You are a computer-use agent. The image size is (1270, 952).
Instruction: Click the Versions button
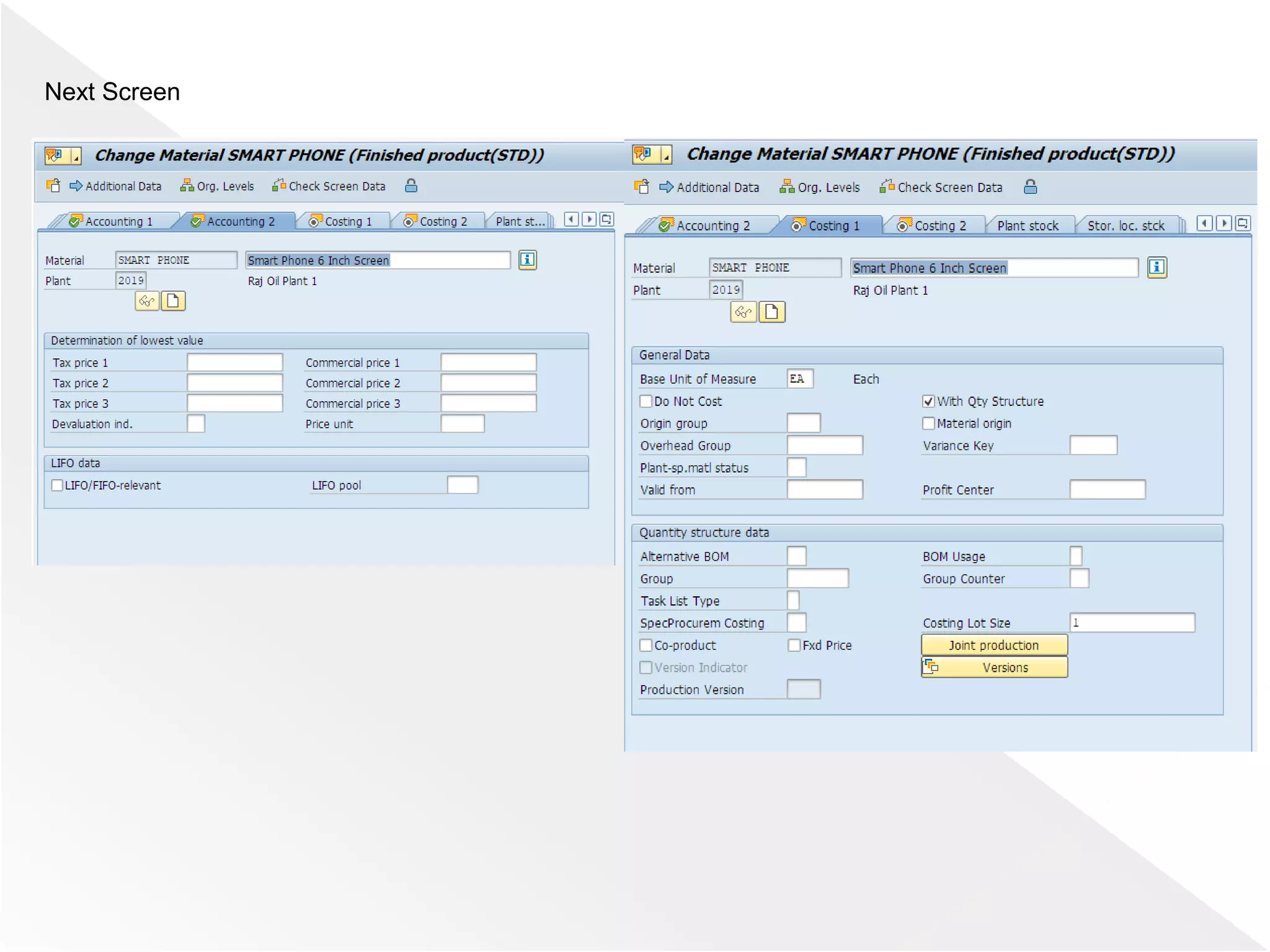994,668
